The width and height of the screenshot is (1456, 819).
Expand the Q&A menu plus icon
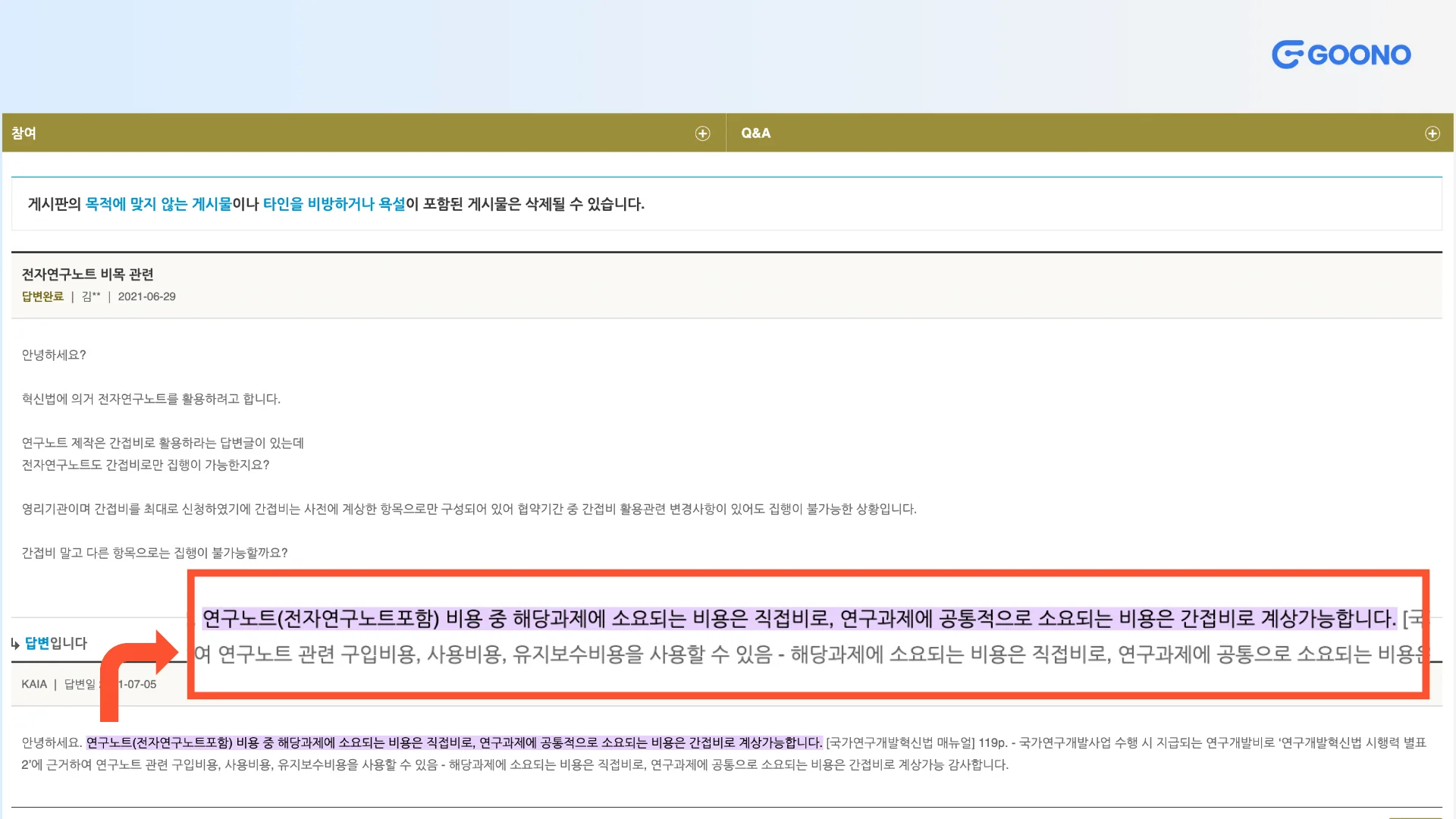[1432, 133]
